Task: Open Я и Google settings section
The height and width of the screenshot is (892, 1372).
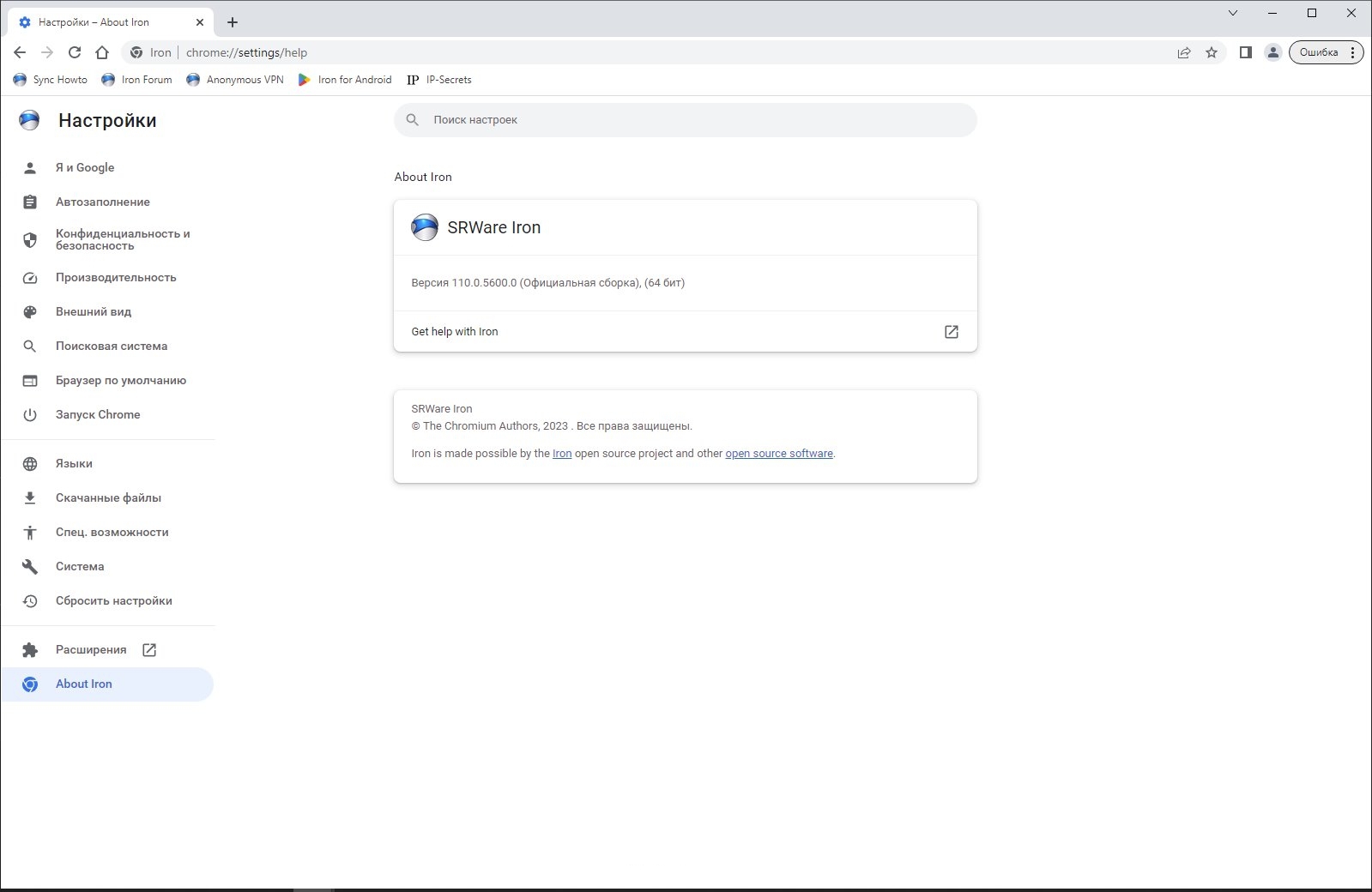Action: [107, 167]
